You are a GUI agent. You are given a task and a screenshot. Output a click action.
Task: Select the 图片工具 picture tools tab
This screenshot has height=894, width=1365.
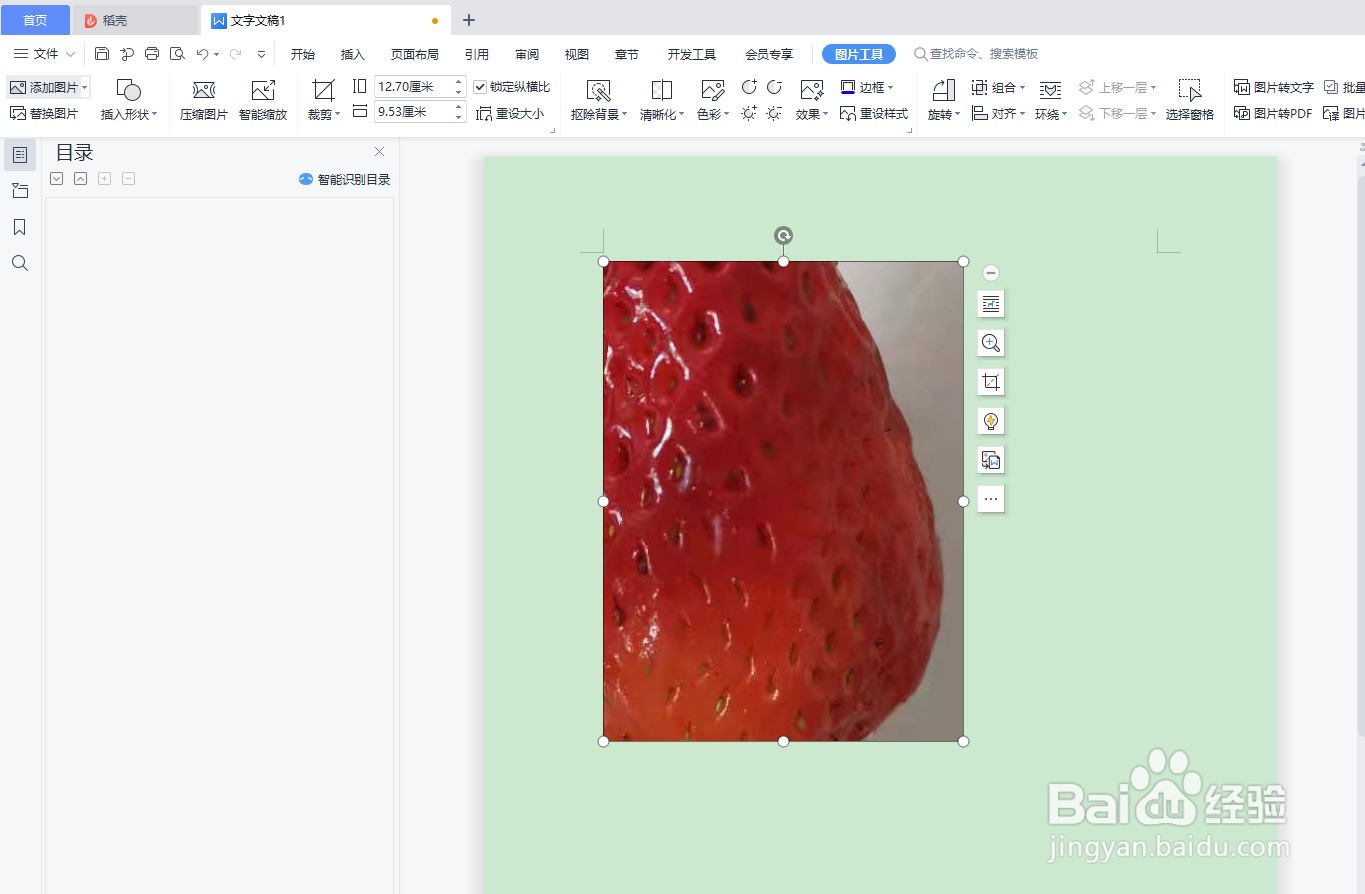[x=859, y=54]
